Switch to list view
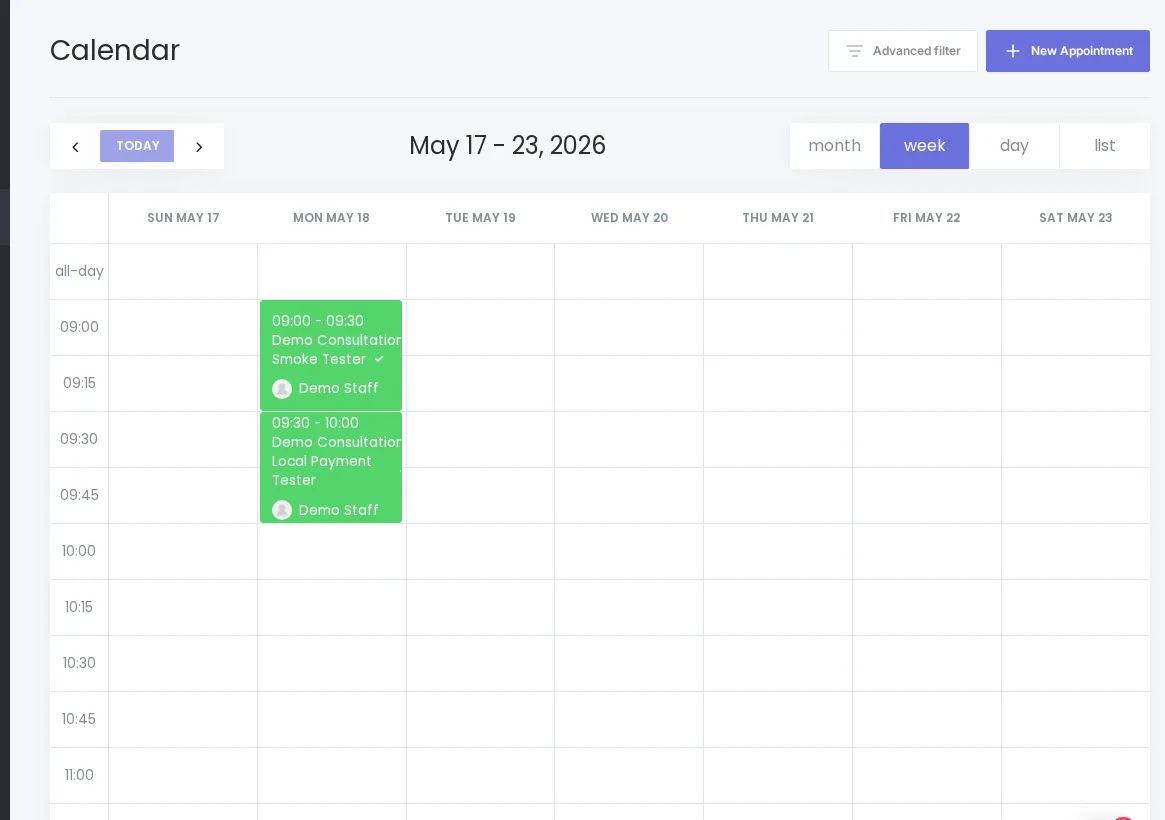This screenshot has height=820, width=1165. (x=1104, y=146)
